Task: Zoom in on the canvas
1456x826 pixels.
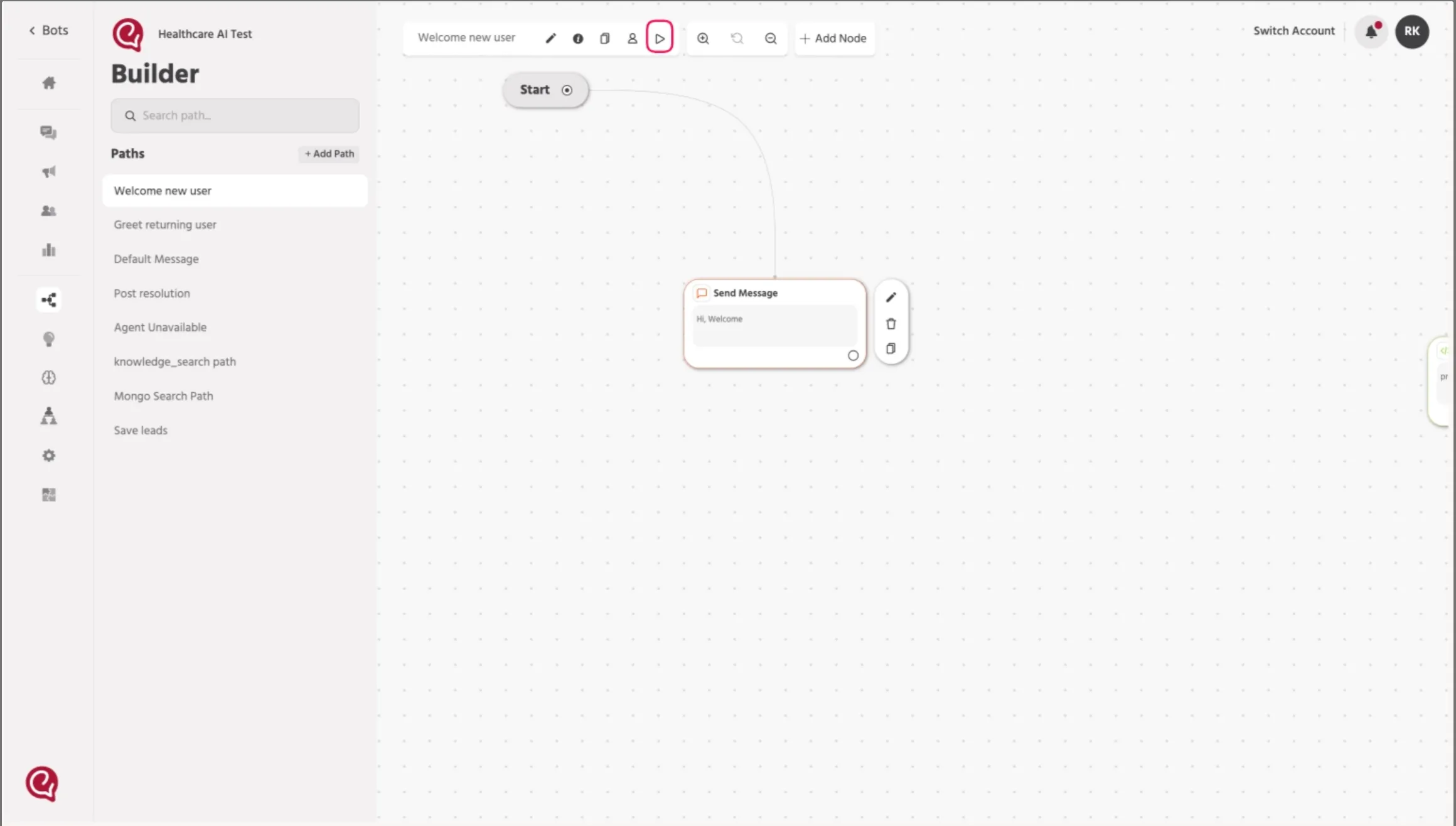Action: pos(704,38)
